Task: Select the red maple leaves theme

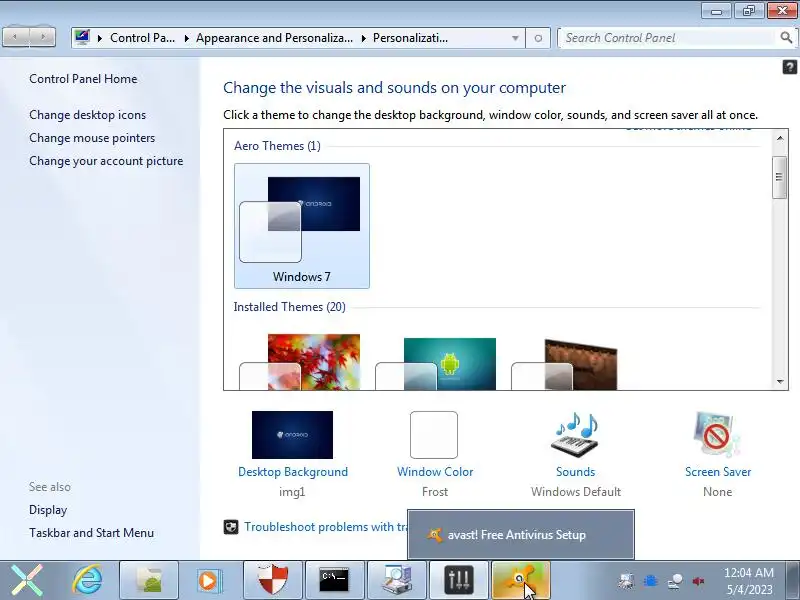Action: tap(302, 361)
